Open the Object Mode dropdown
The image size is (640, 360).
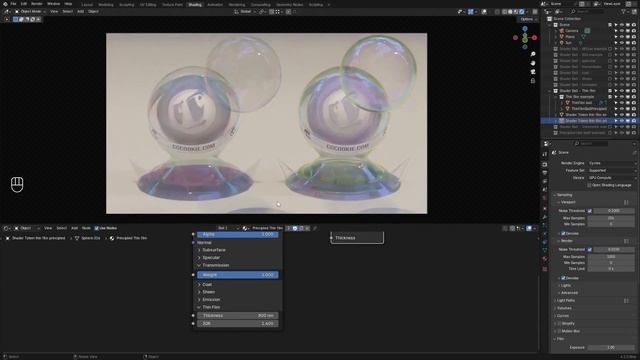30,11
